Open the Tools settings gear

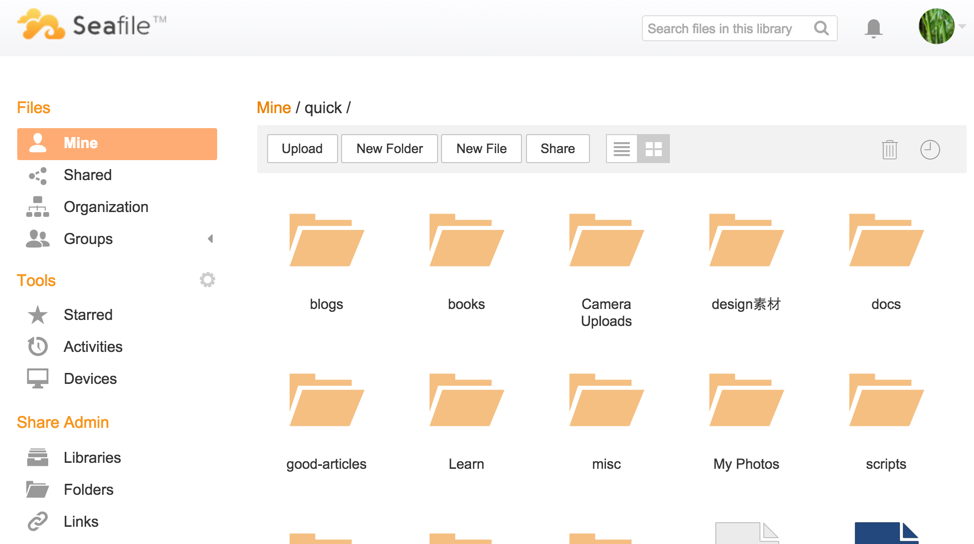(207, 279)
